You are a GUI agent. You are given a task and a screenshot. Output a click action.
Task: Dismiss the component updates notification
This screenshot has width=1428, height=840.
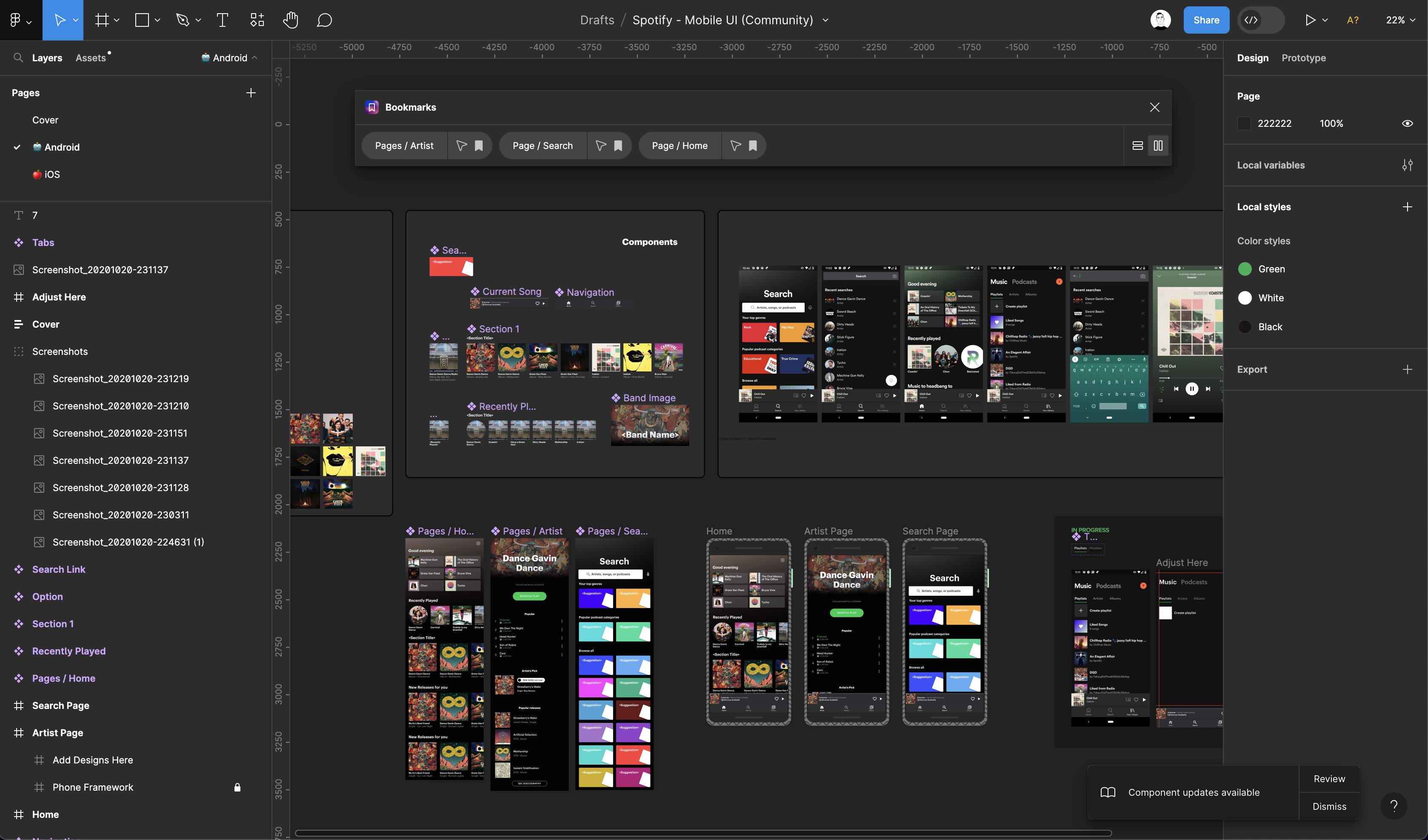coord(1329,806)
